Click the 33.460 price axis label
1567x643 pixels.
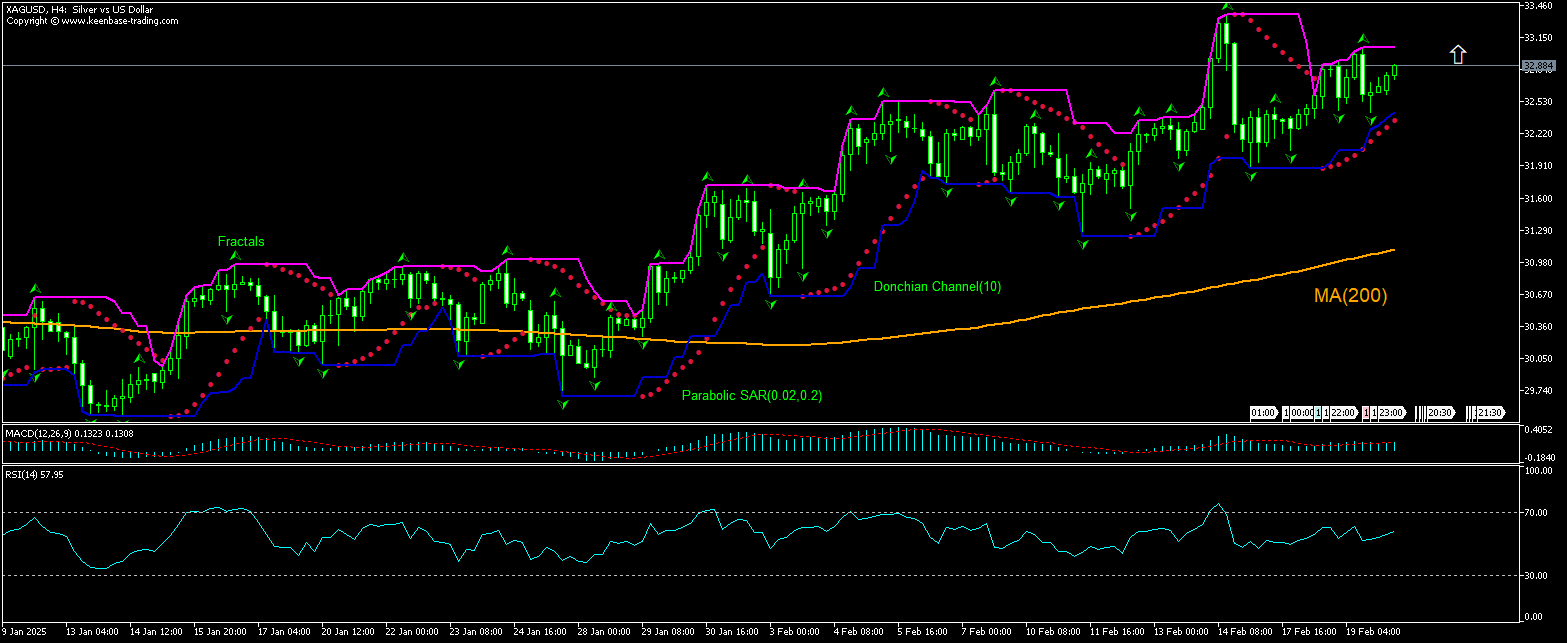pyautogui.click(x=1537, y=5)
